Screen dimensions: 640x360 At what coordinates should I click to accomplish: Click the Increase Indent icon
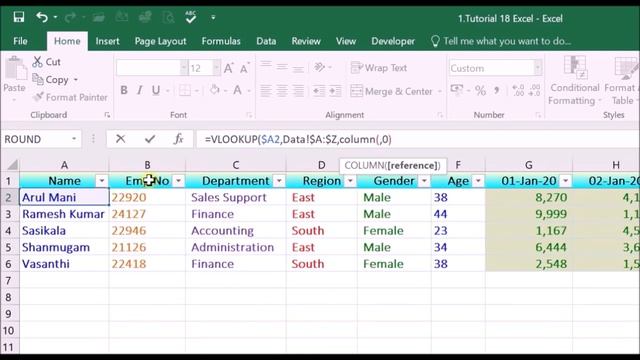pos(335,91)
